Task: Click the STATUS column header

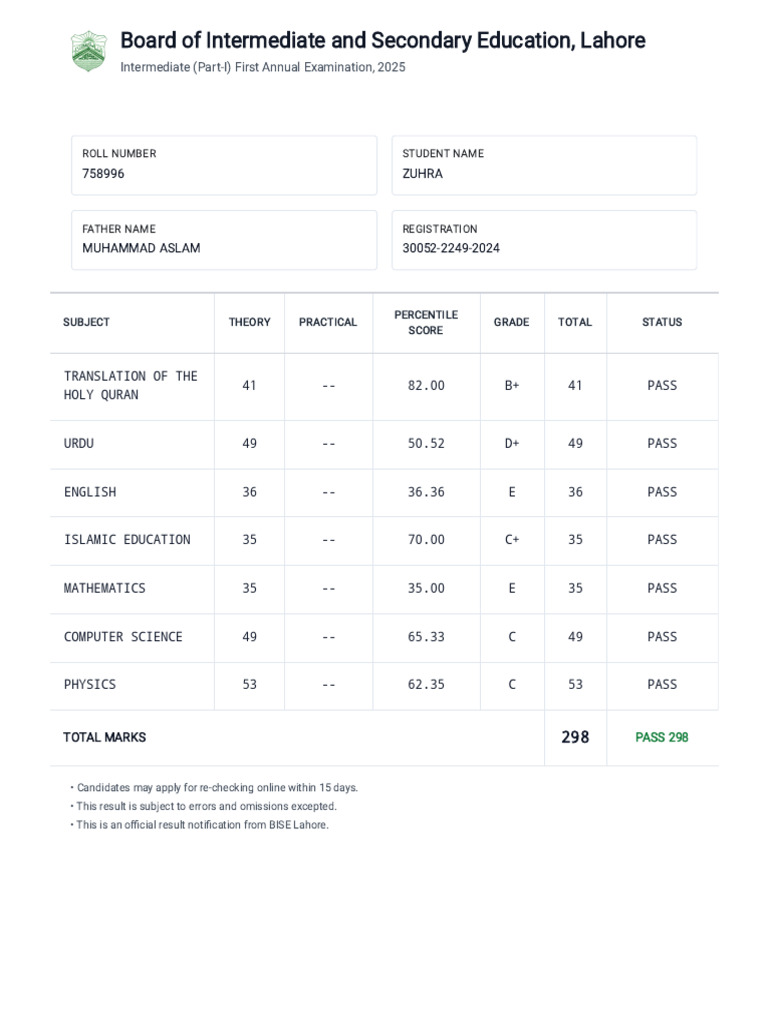Action: click(662, 322)
